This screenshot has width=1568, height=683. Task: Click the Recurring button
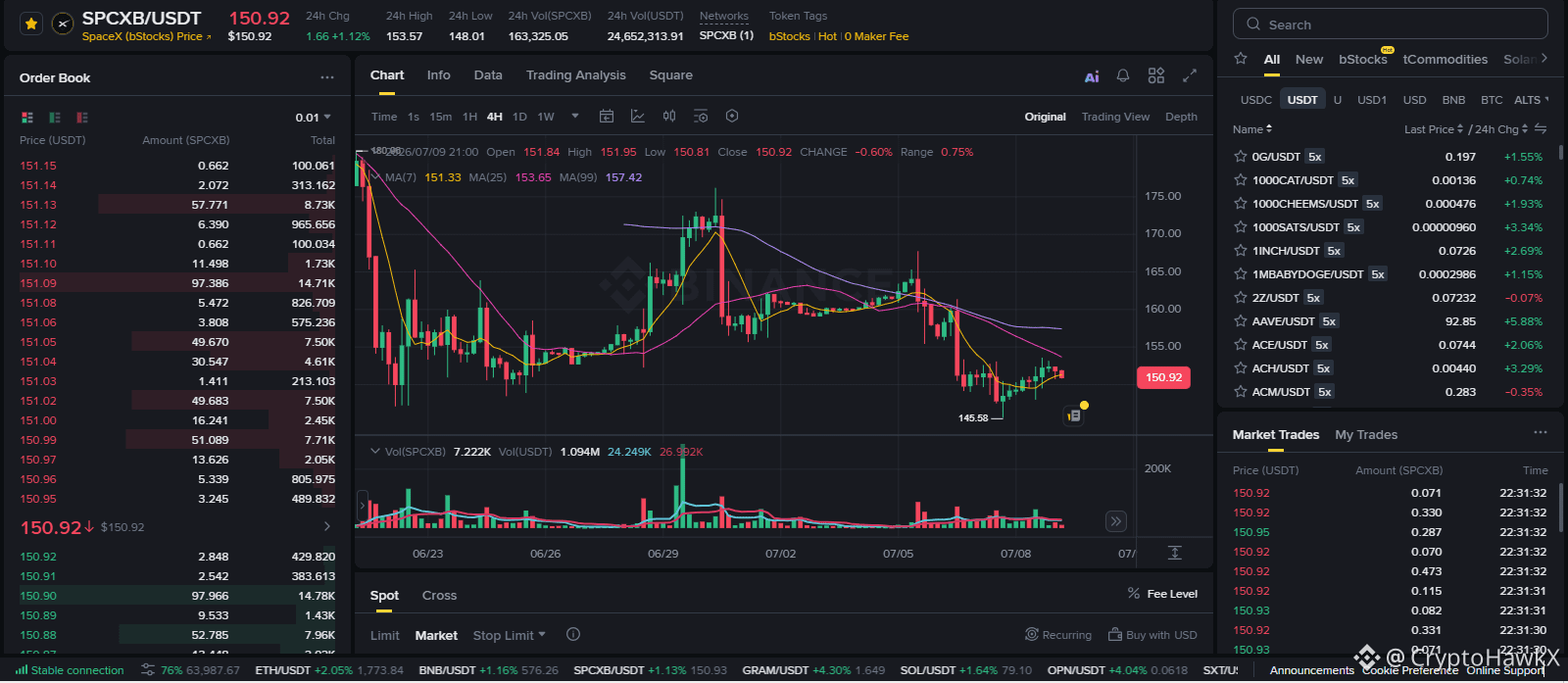pos(1058,635)
